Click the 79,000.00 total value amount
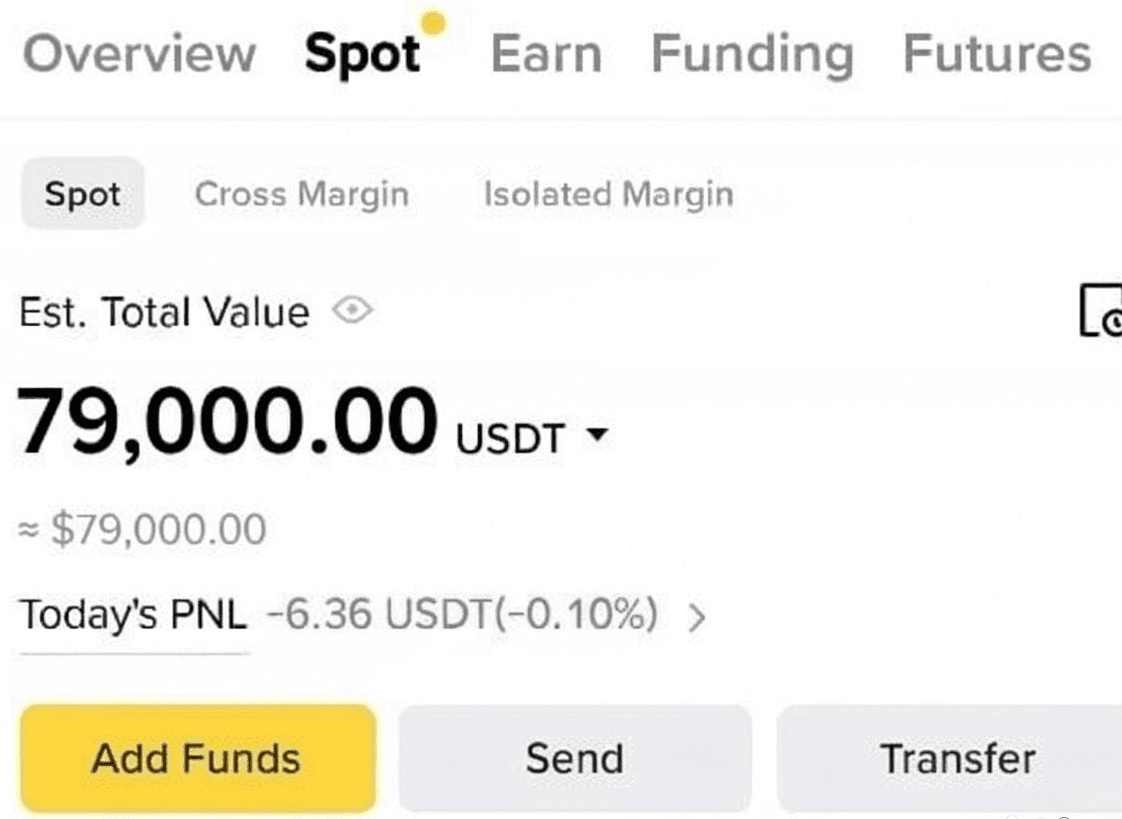The image size is (1122, 819). [226, 421]
